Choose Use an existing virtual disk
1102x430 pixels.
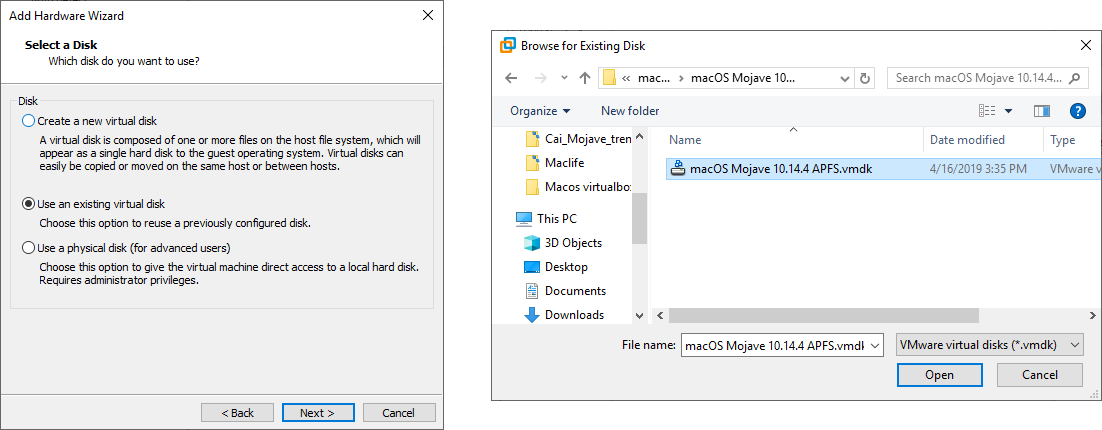pyautogui.click(x=28, y=204)
